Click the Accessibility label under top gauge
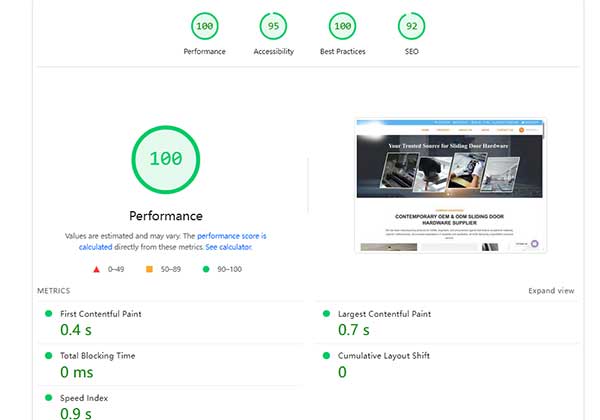The height and width of the screenshot is (420, 600). point(273,52)
